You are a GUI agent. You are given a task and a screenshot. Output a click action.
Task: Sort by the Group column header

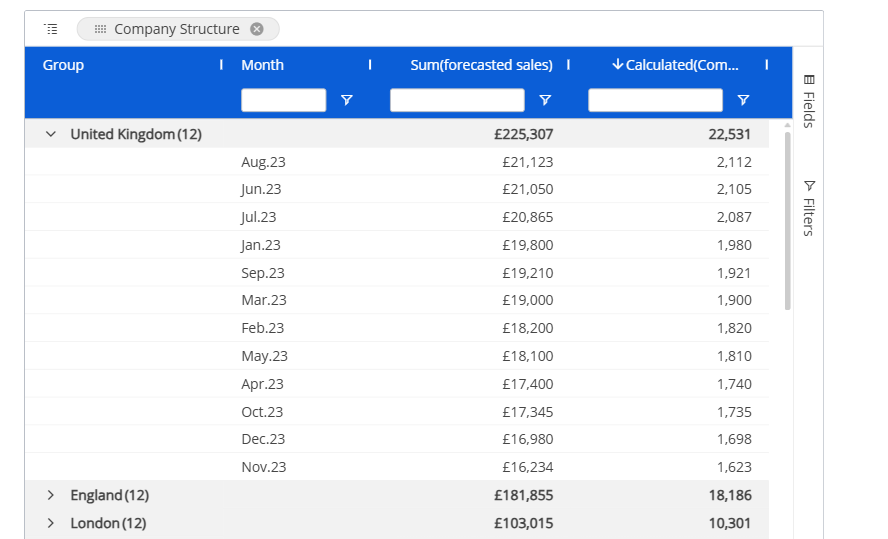pyautogui.click(x=64, y=65)
